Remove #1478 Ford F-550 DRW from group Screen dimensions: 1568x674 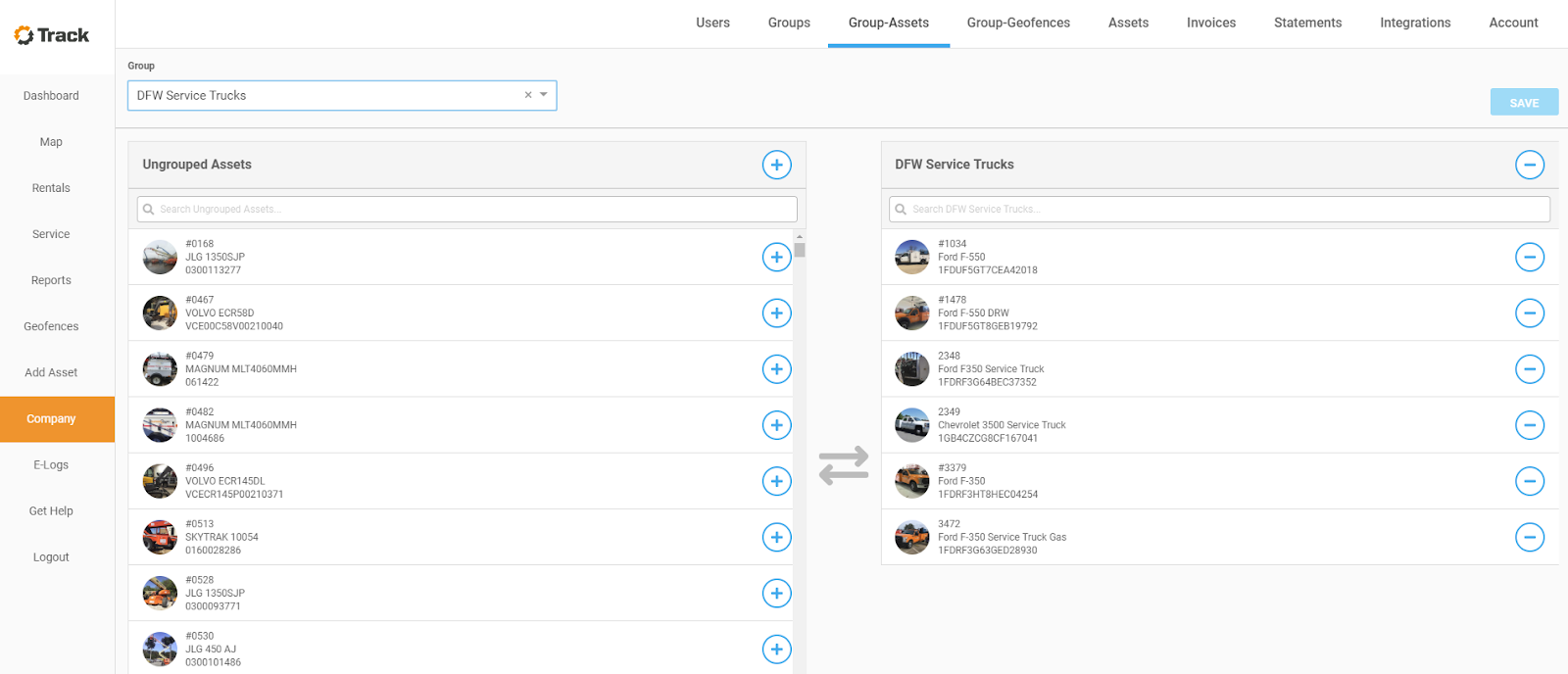1529,313
